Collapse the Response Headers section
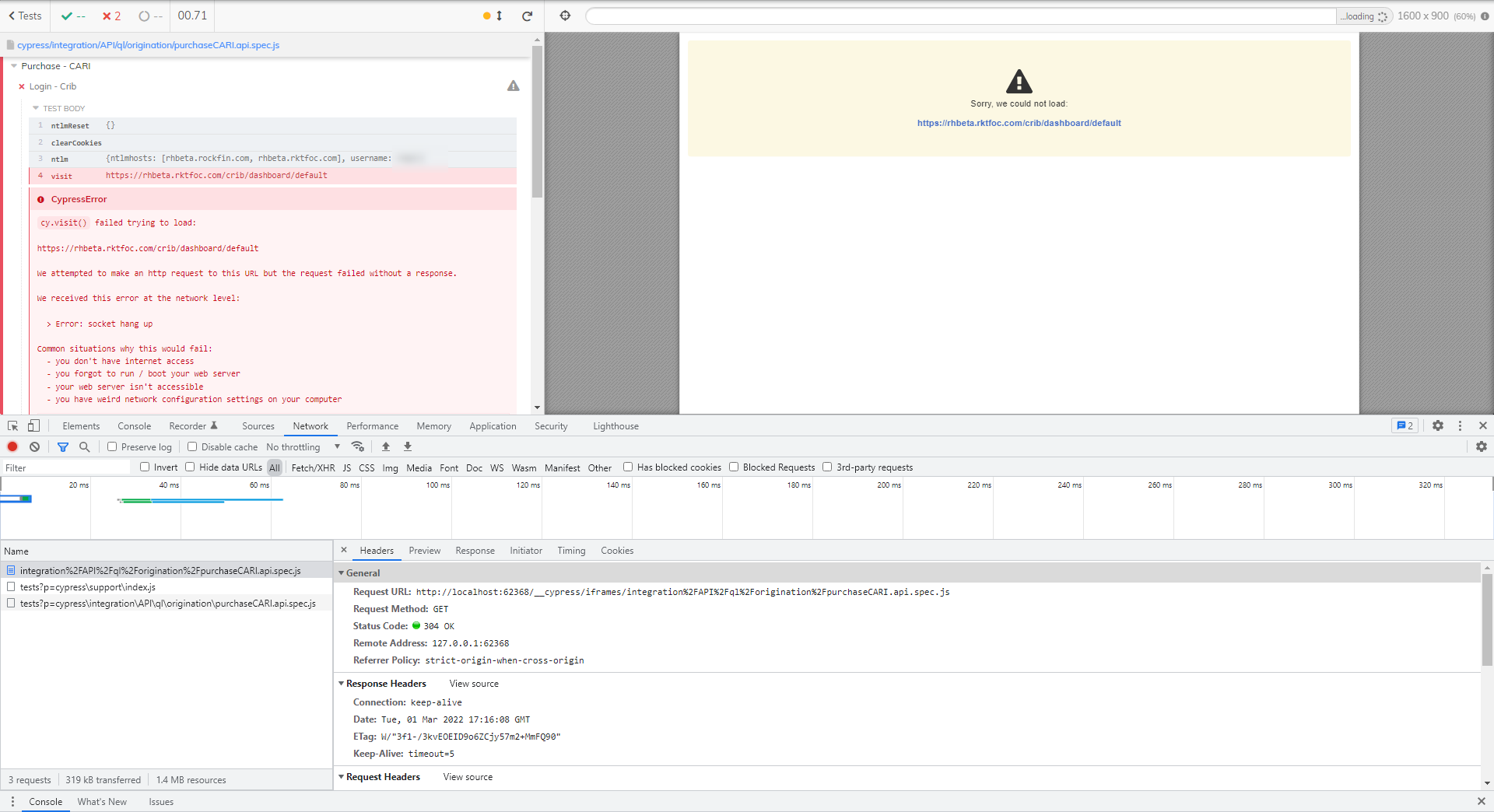 342,684
